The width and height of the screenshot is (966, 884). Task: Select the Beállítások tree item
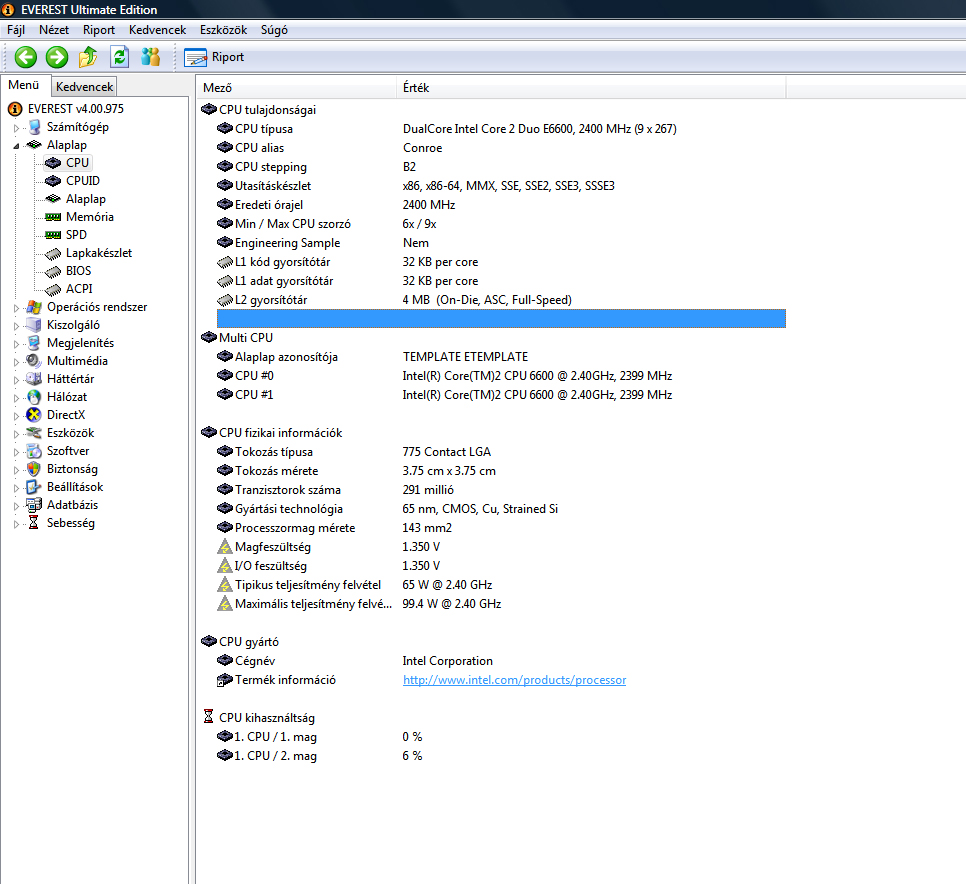[75, 487]
